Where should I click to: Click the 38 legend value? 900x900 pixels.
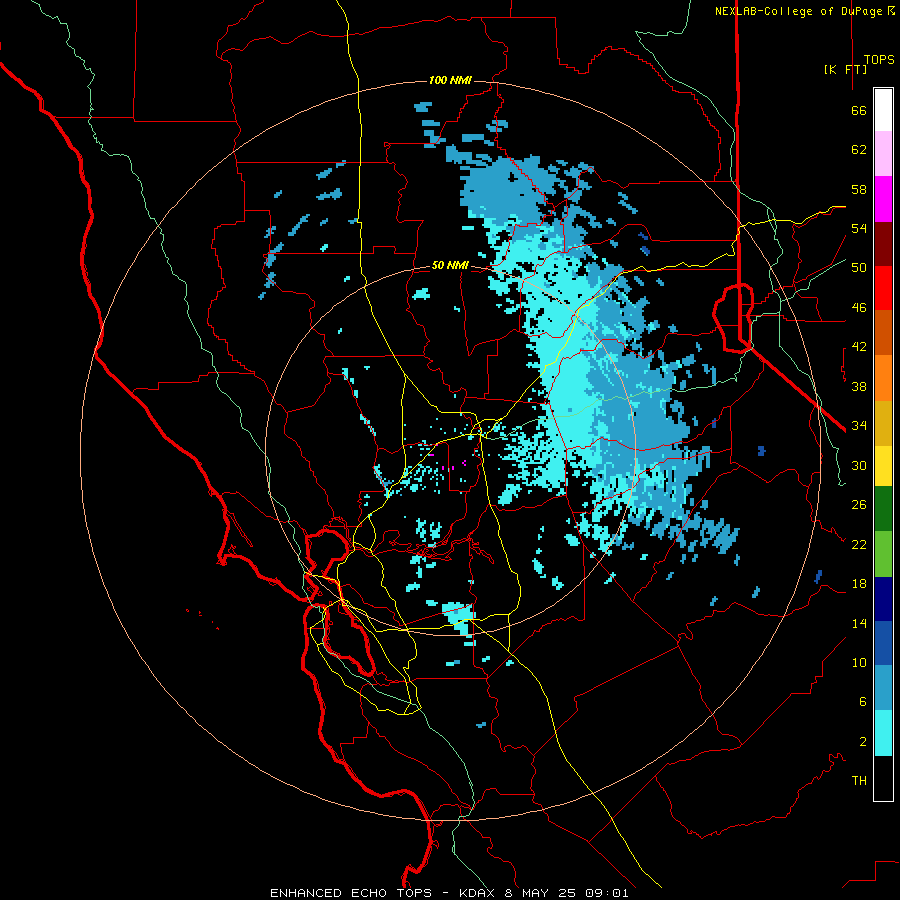tap(859, 386)
